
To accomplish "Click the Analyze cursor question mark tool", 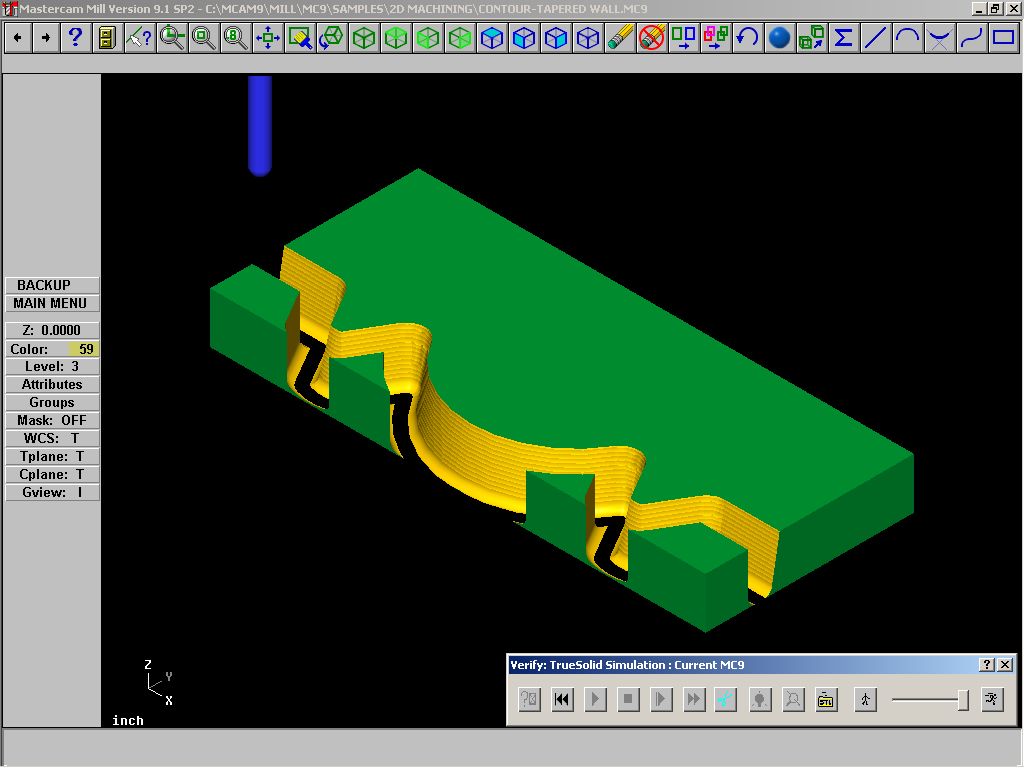I will click(139, 38).
